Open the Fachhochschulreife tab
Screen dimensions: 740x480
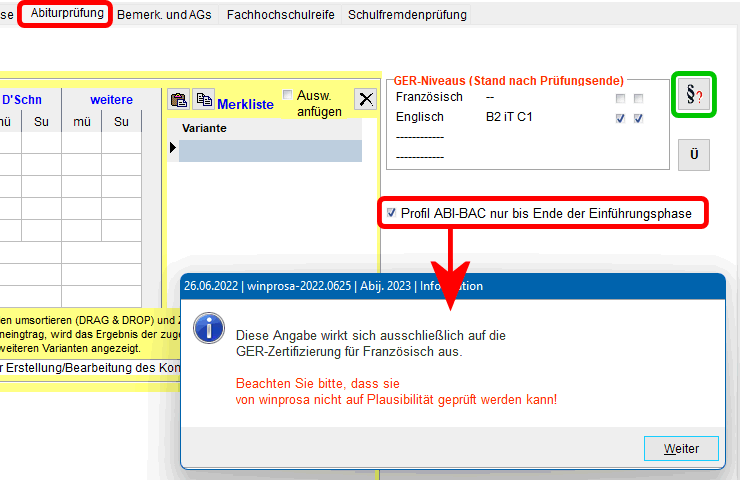tap(282, 15)
